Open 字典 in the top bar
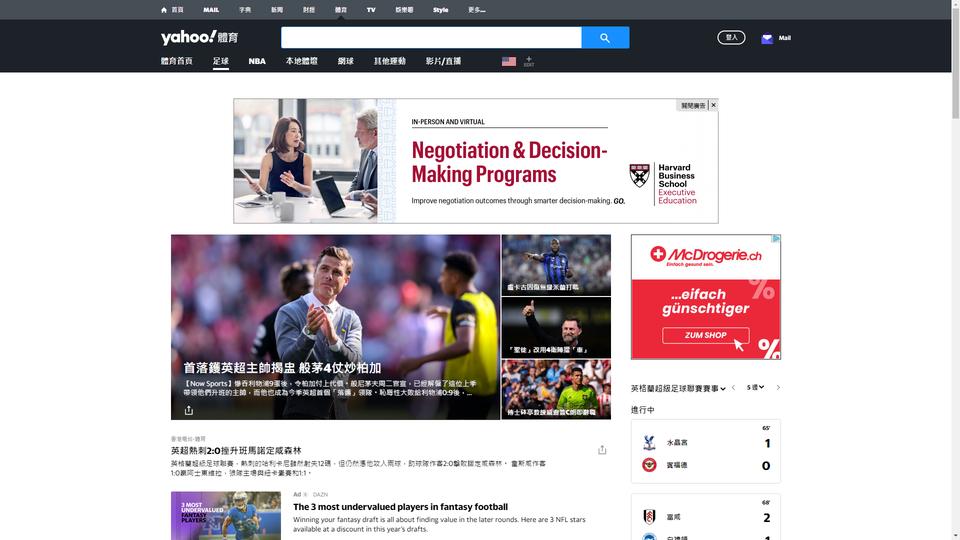The height and width of the screenshot is (540, 960). pos(245,10)
